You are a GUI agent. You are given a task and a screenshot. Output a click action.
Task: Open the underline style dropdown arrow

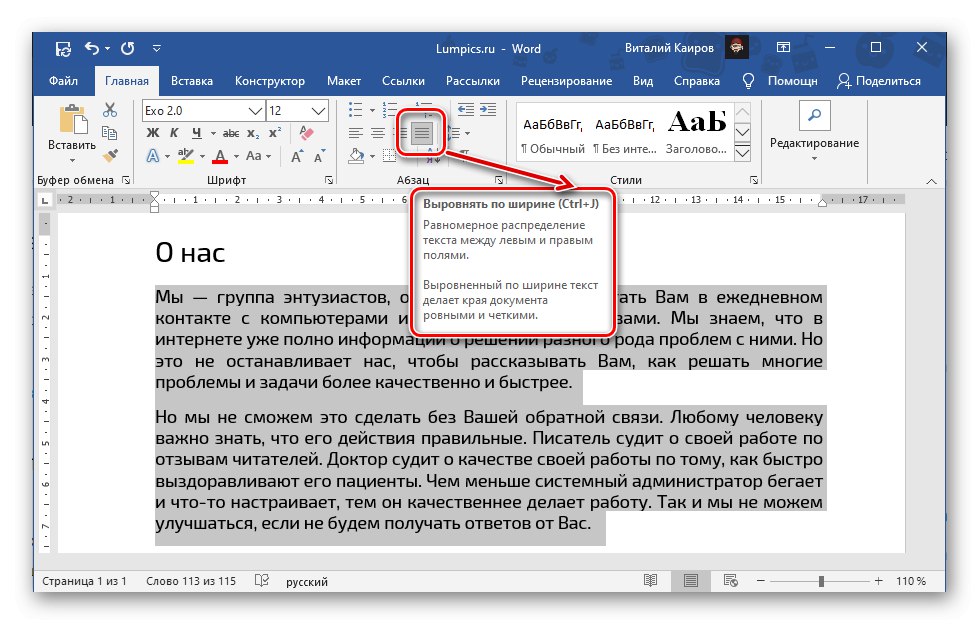[211, 133]
